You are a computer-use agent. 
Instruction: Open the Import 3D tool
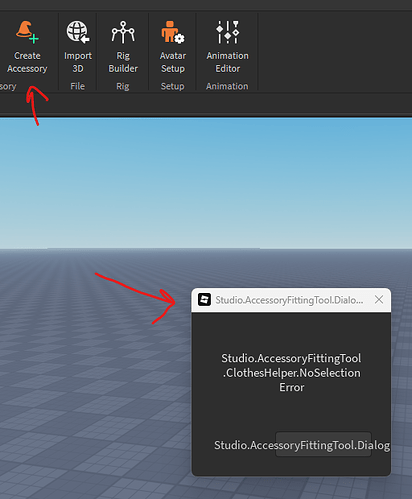(78, 47)
